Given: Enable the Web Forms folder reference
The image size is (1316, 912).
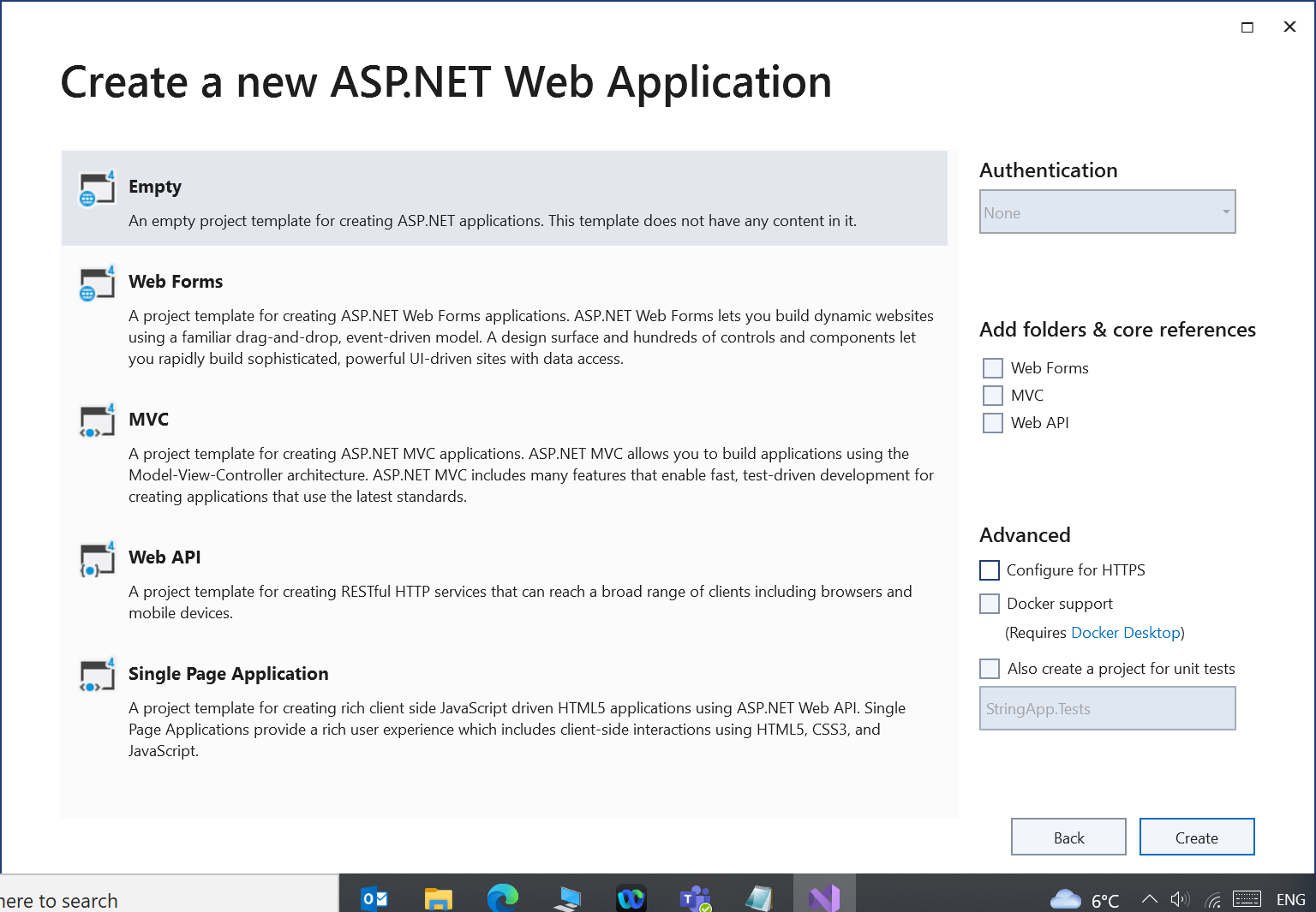Looking at the screenshot, I should [x=992, y=367].
